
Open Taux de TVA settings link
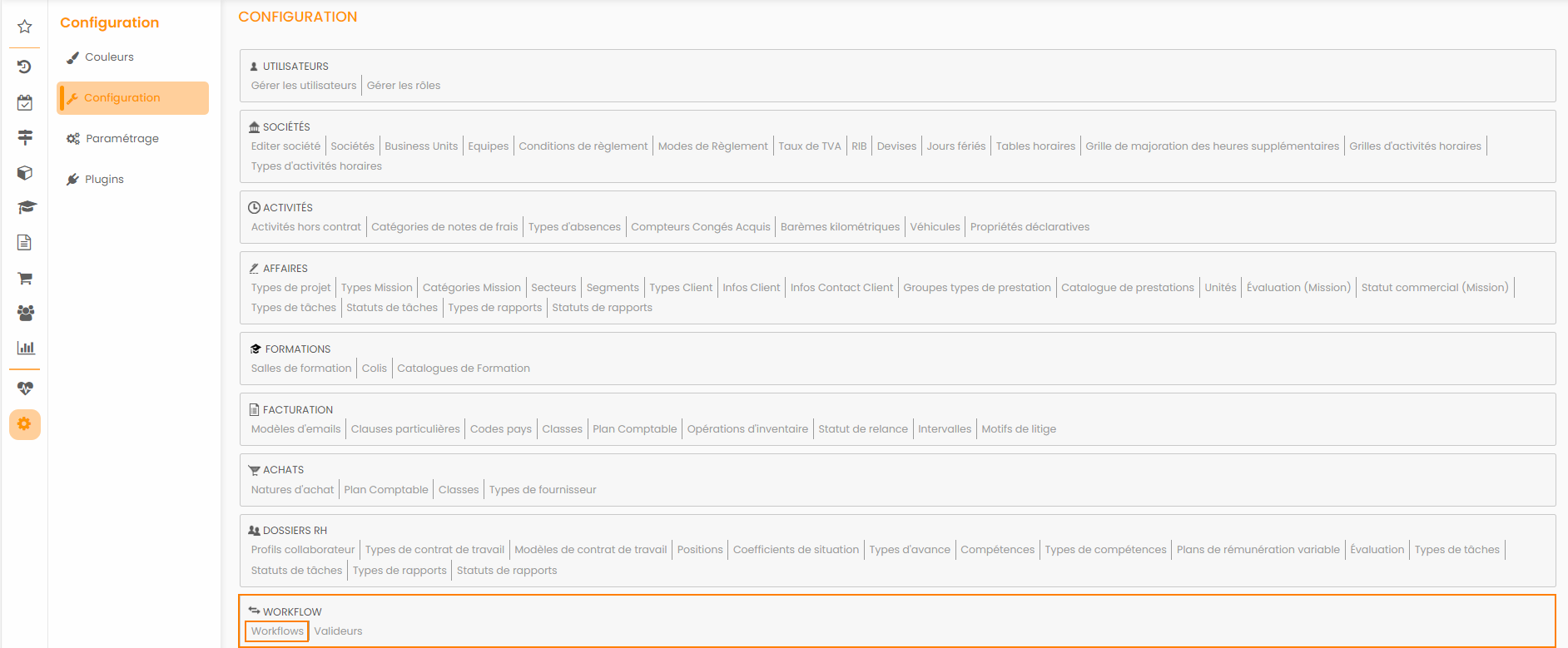coord(809,146)
